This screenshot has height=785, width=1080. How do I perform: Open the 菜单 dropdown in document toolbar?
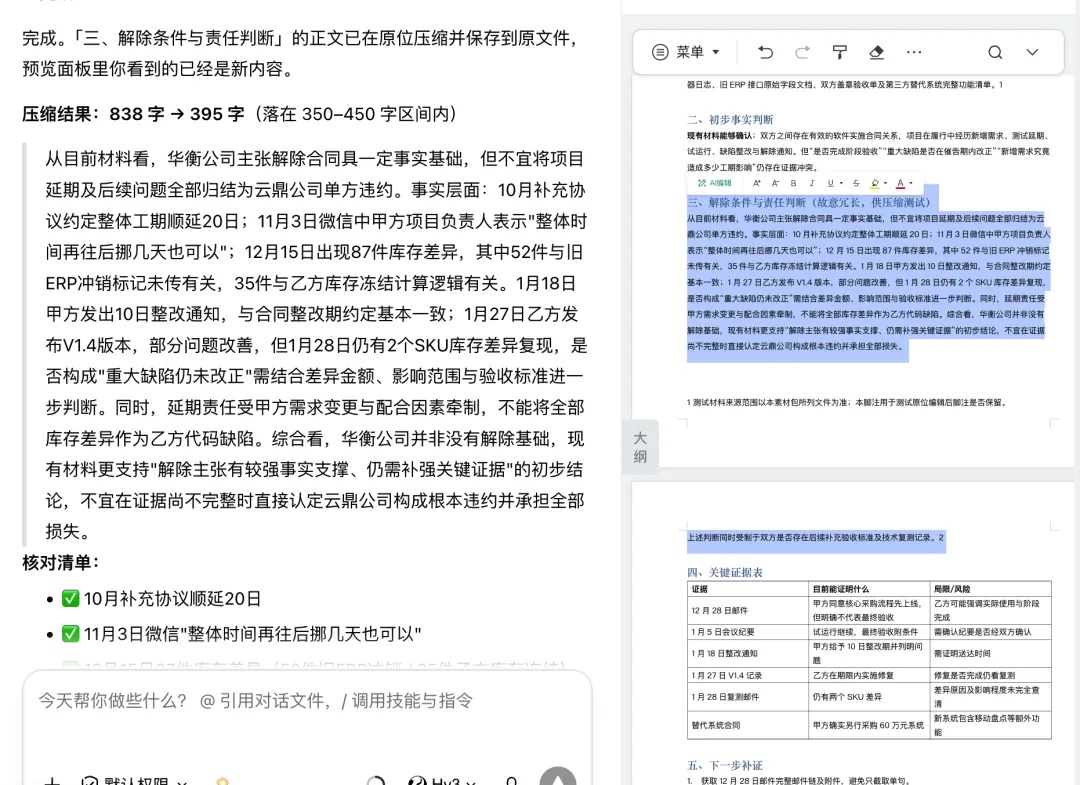[x=686, y=52]
